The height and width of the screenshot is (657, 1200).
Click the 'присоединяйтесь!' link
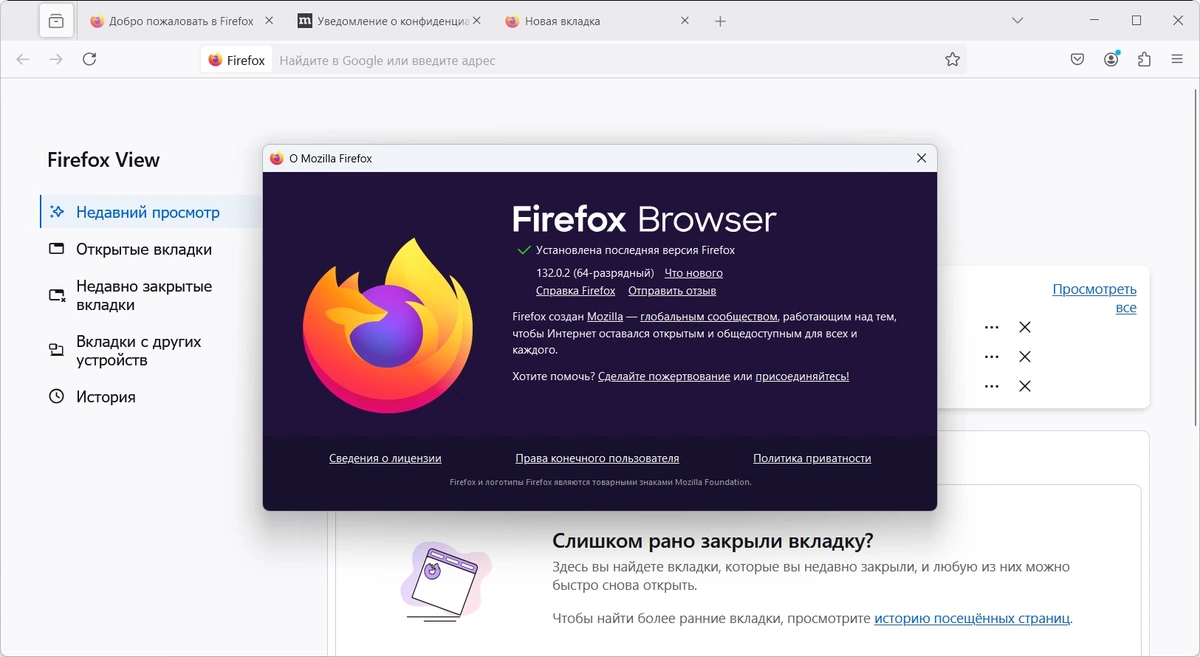click(802, 376)
